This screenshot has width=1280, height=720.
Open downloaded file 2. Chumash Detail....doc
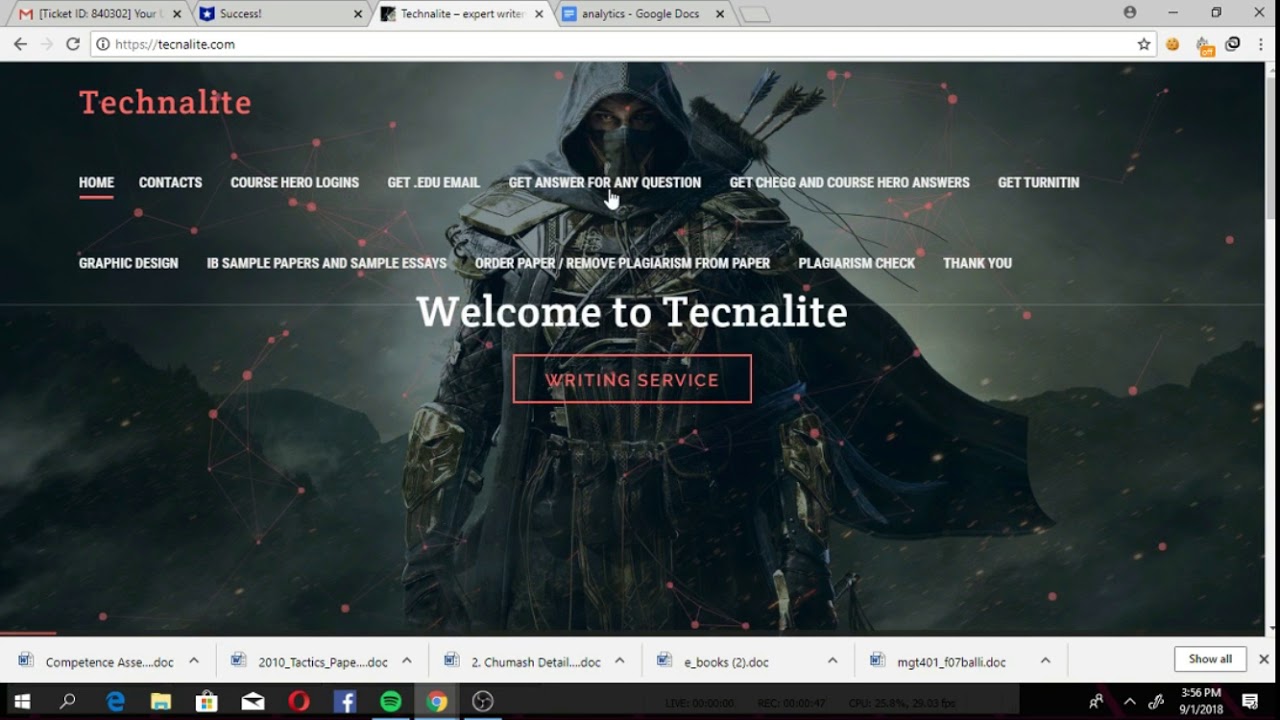point(522,661)
